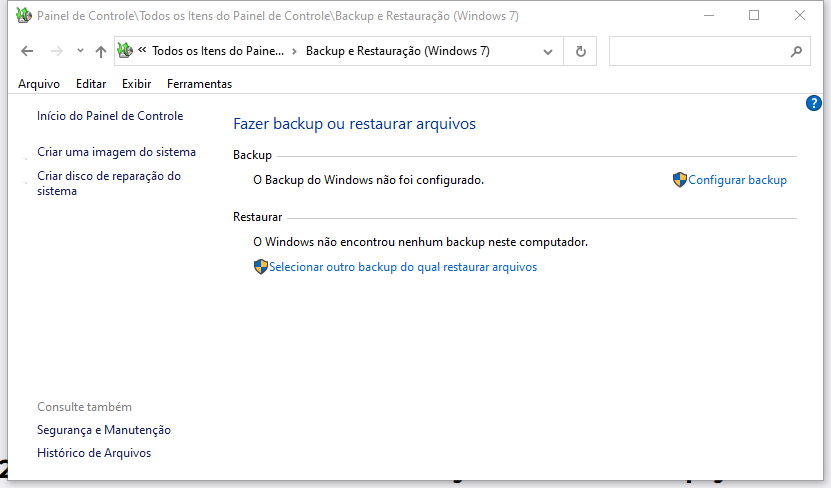Open Histórico de Arquivos link
Viewport: 831px width, 488px height.
tap(94, 453)
